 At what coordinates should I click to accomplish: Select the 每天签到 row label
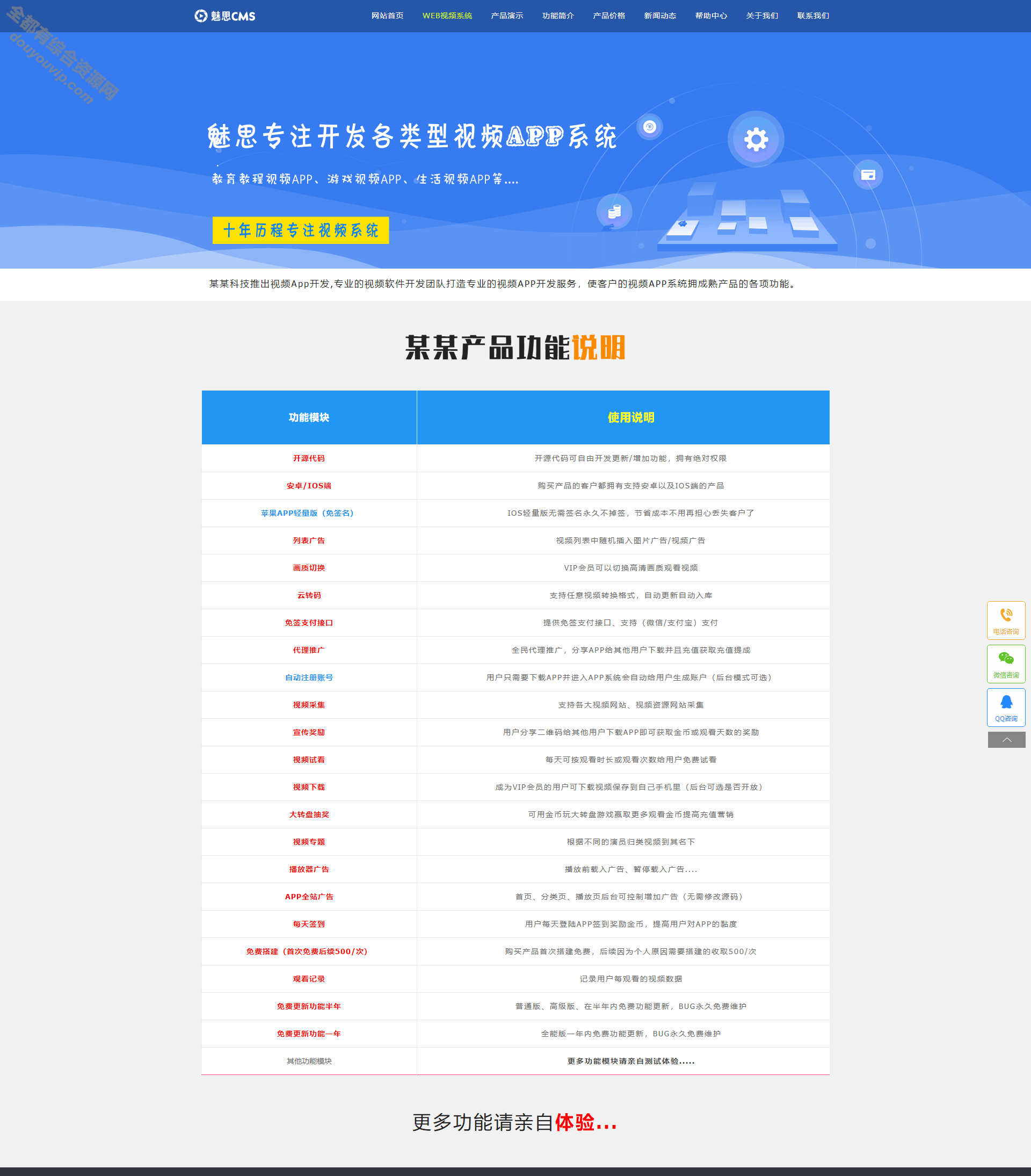(x=309, y=924)
